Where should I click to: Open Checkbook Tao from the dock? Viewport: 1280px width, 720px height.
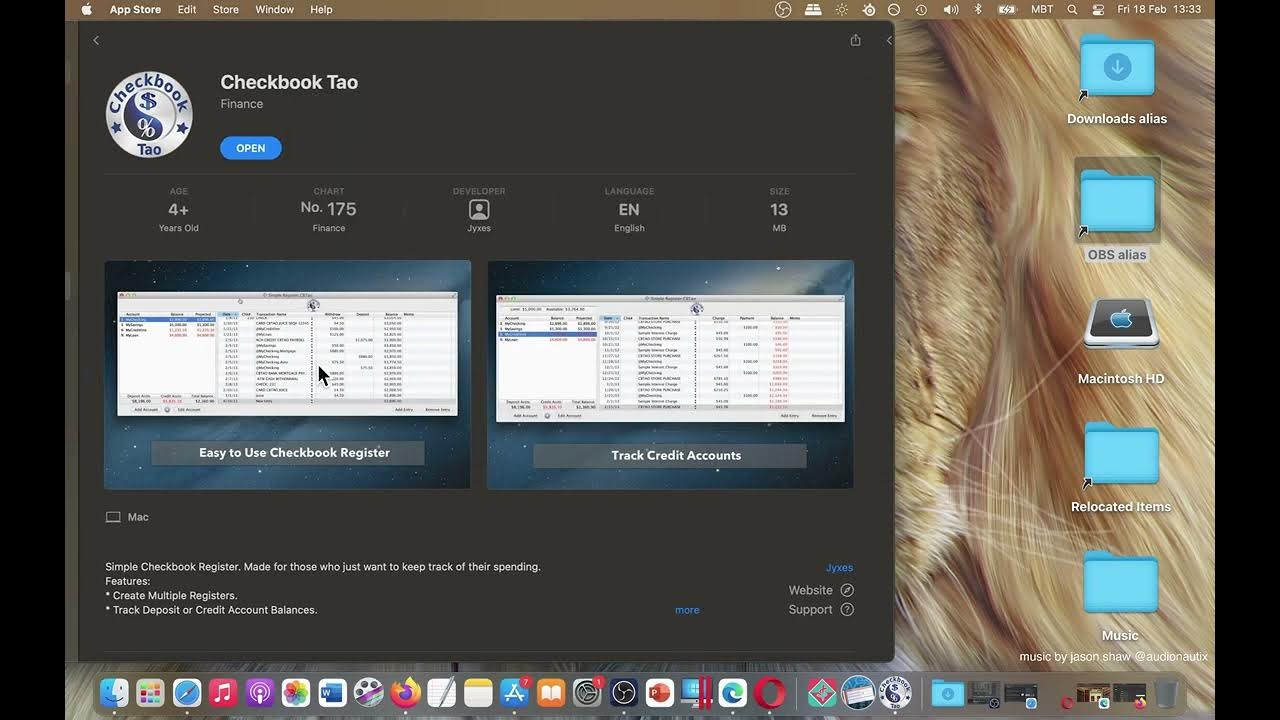895,693
